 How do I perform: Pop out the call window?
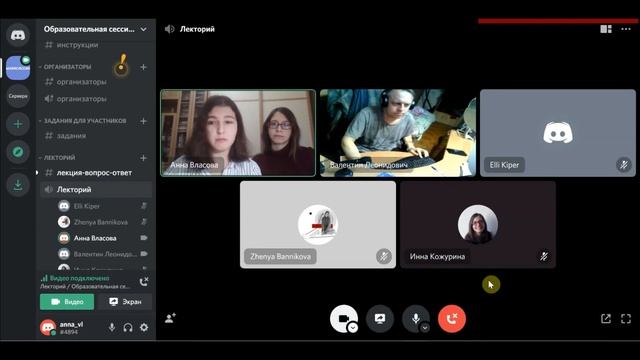pyautogui.click(x=606, y=318)
